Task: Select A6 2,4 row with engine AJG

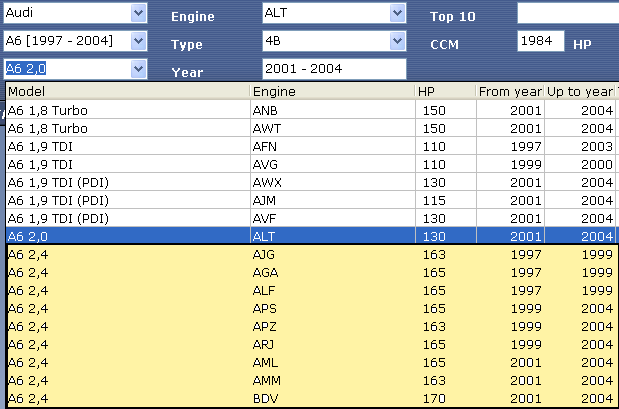Action: [313, 255]
